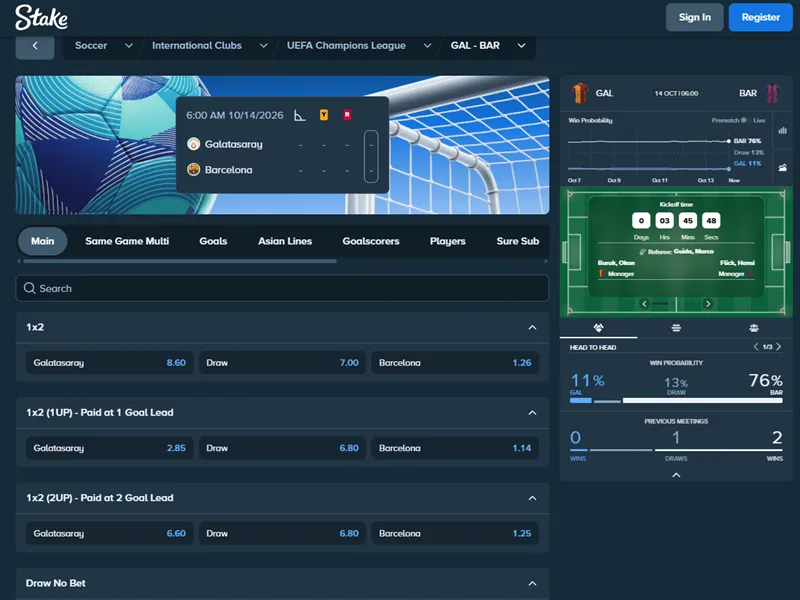800x600 pixels.
Task: Select the red card stats icon
Action: (x=347, y=115)
